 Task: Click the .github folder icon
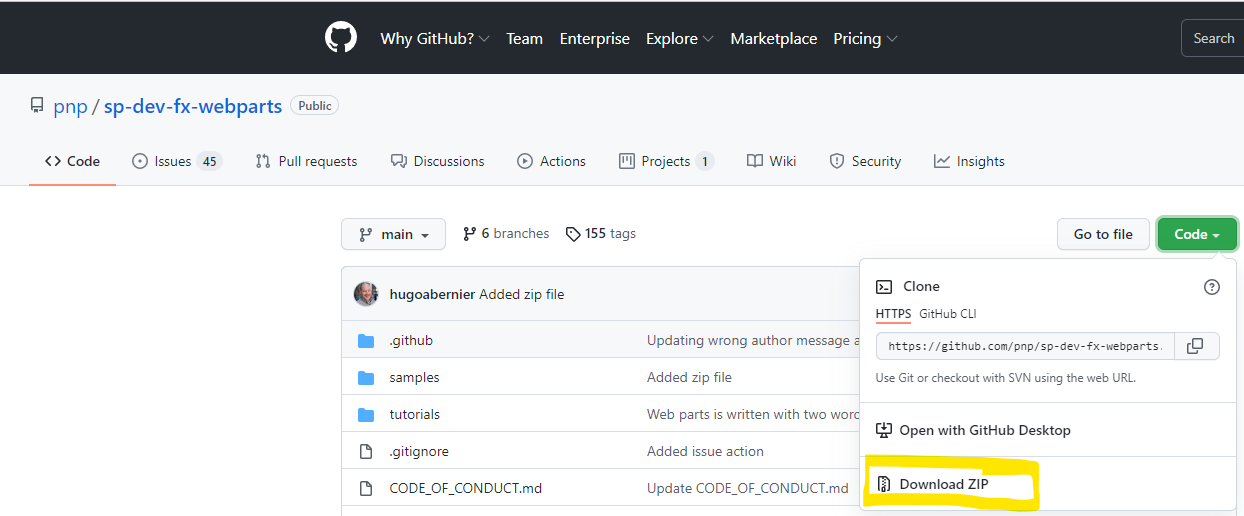[x=366, y=341]
